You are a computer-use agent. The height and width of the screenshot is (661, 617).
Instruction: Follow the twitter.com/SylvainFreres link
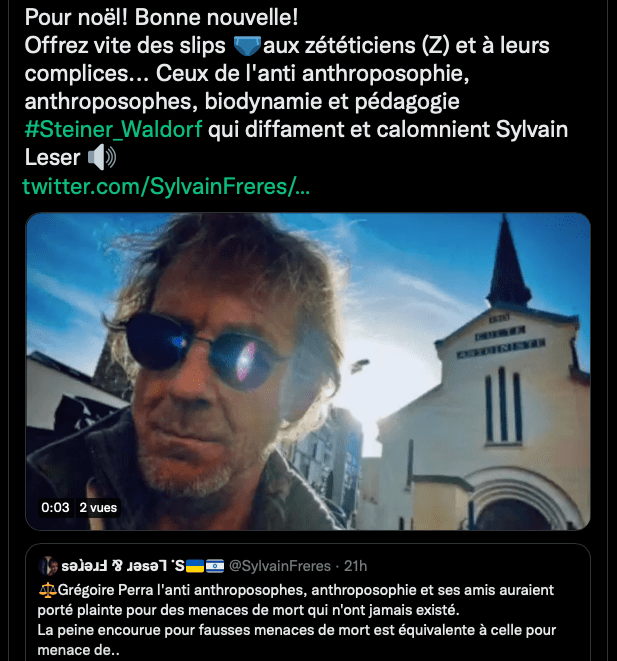point(166,186)
